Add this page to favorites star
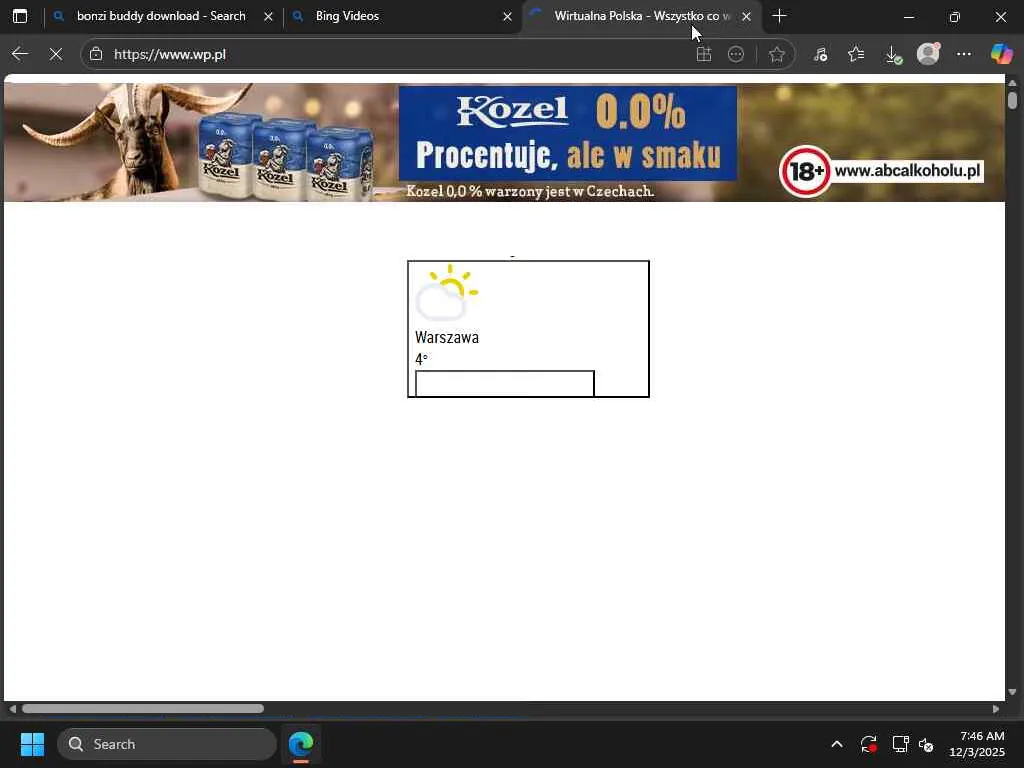The image size is (1024, 768). [776, 54]
